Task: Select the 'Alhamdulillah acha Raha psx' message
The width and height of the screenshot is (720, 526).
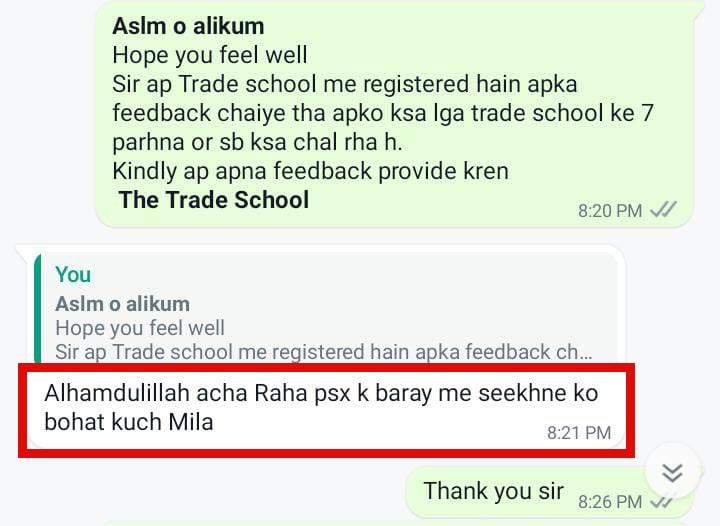Action: [326, 410]
